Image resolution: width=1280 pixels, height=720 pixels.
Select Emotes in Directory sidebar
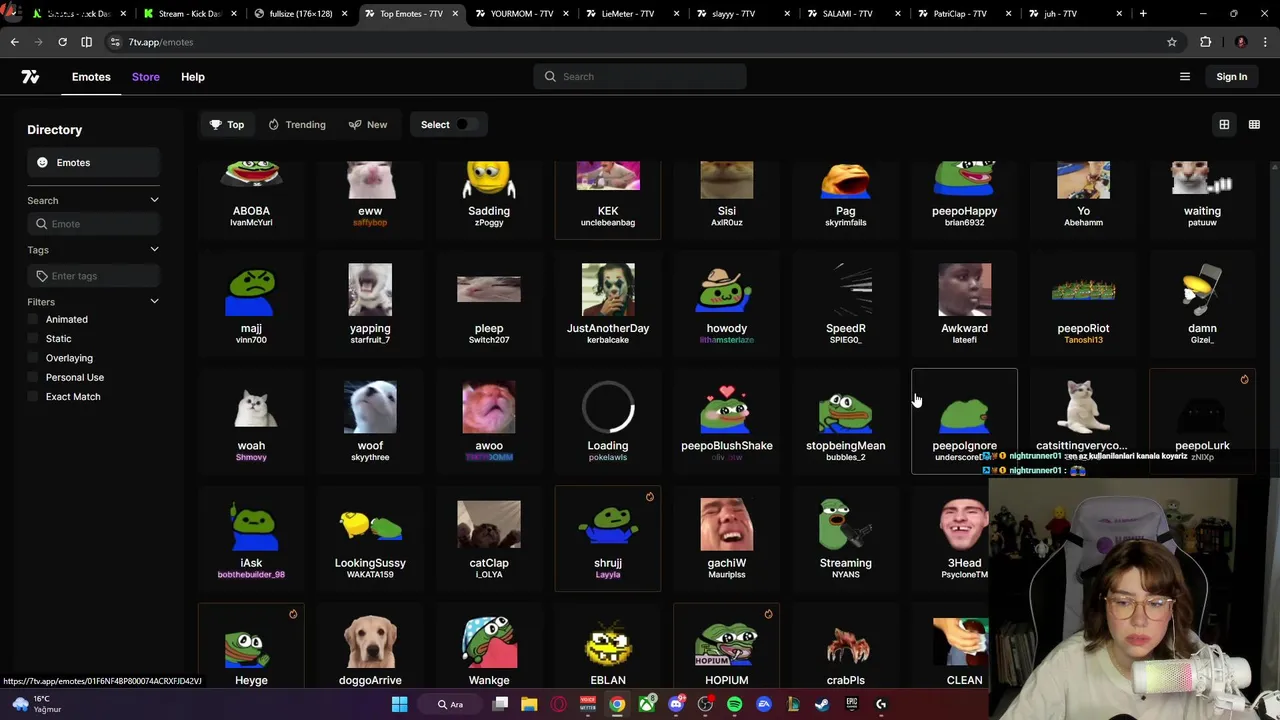pyautogui.click(x=93, y=162)
